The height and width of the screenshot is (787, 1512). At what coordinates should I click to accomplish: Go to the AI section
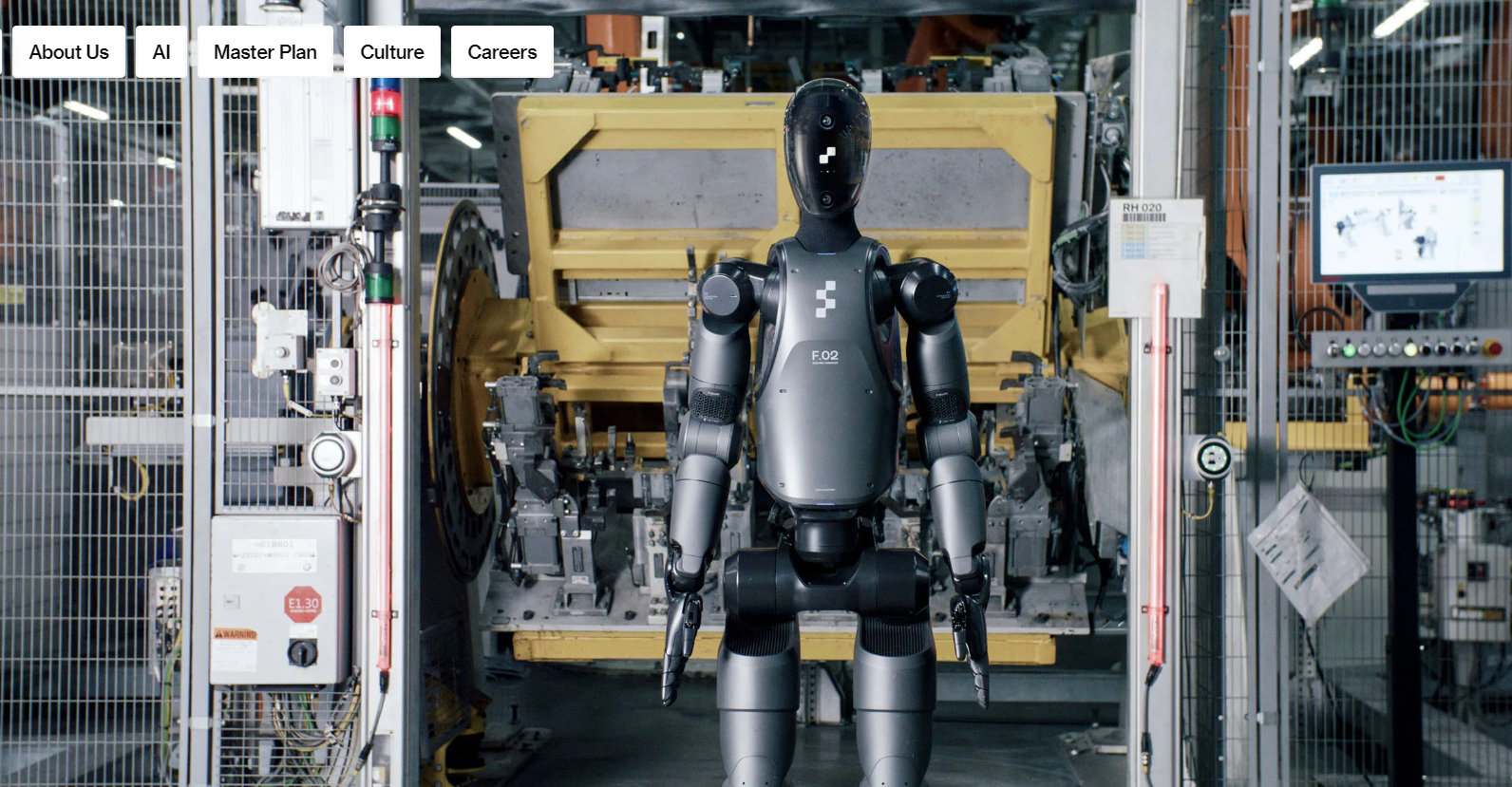pyautogui.click(x=161, y=52)
